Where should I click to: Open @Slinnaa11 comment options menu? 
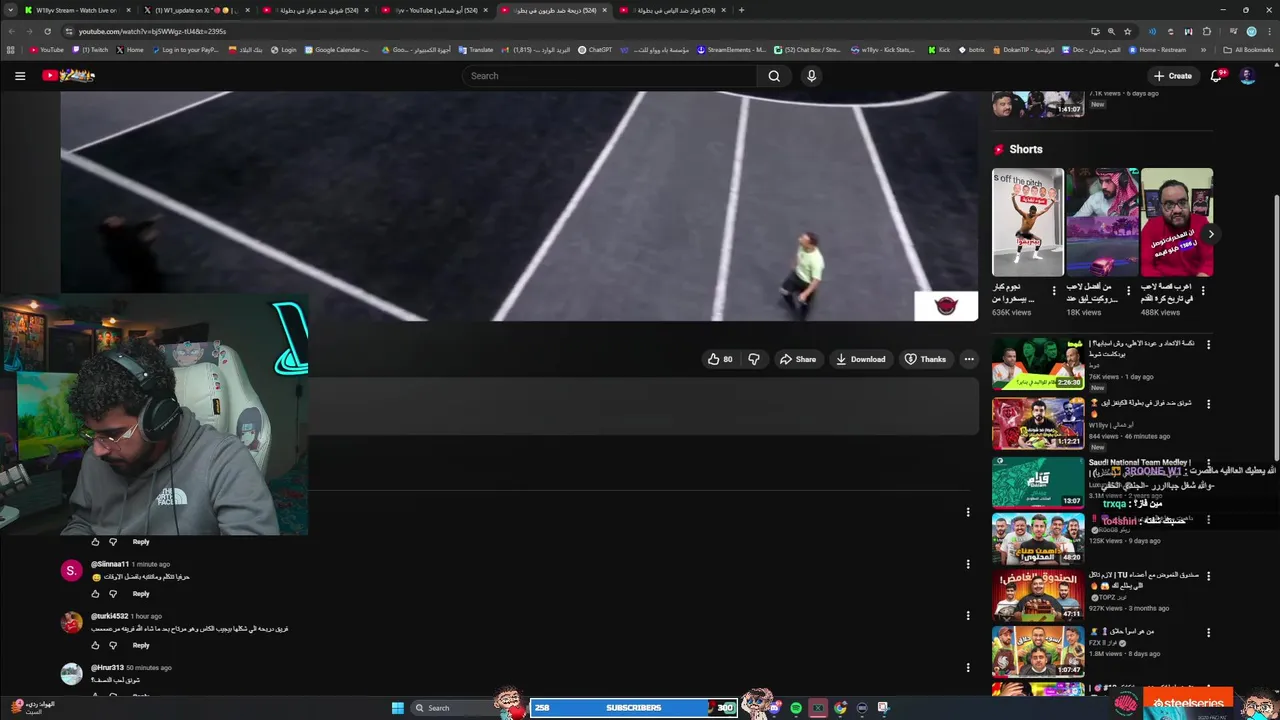point(968,564)
